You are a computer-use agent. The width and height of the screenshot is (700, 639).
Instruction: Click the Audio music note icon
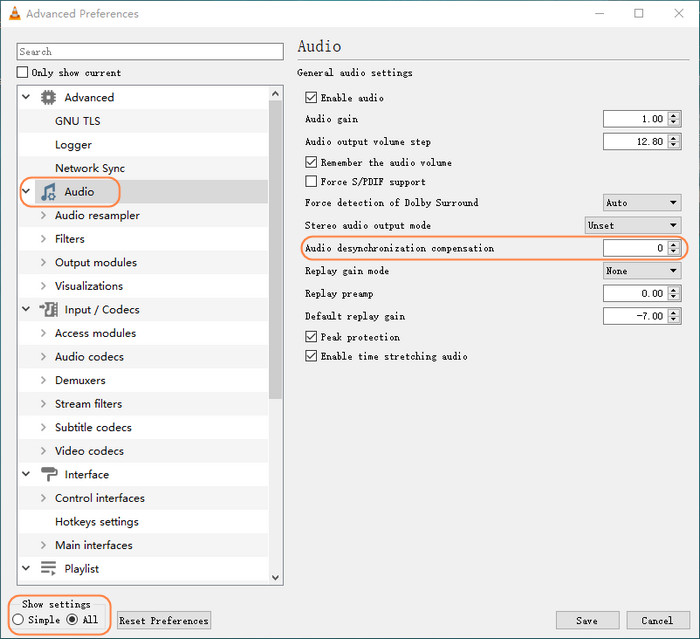(x=48, y=192)
